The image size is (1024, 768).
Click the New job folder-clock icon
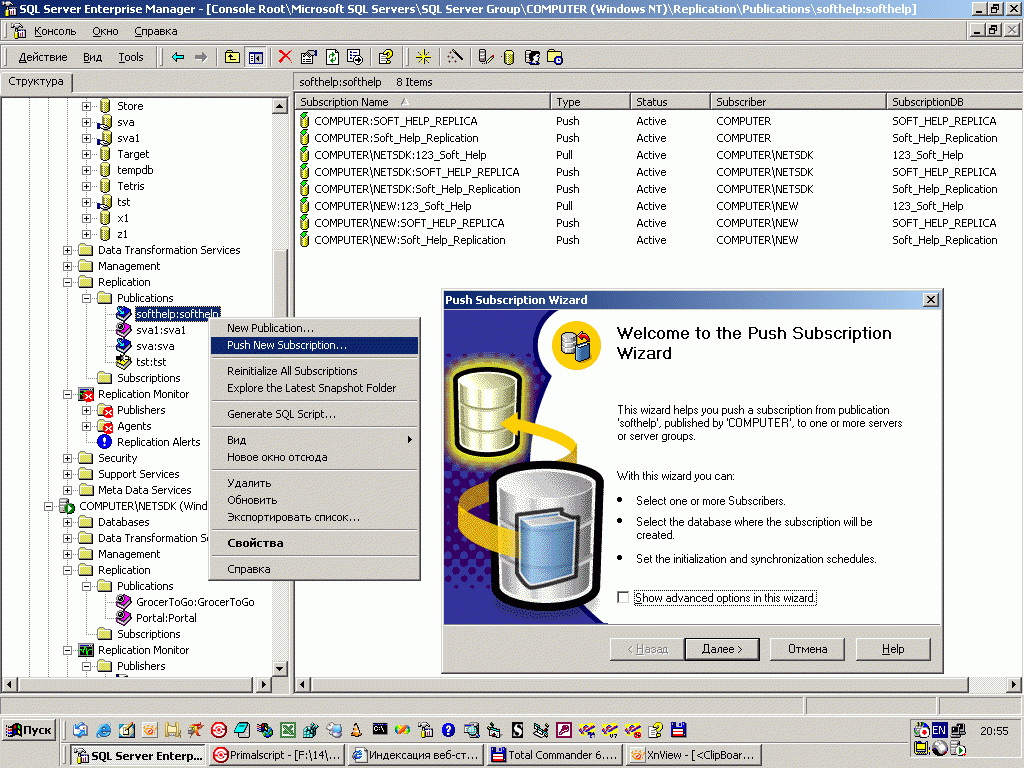coord(555,57)
